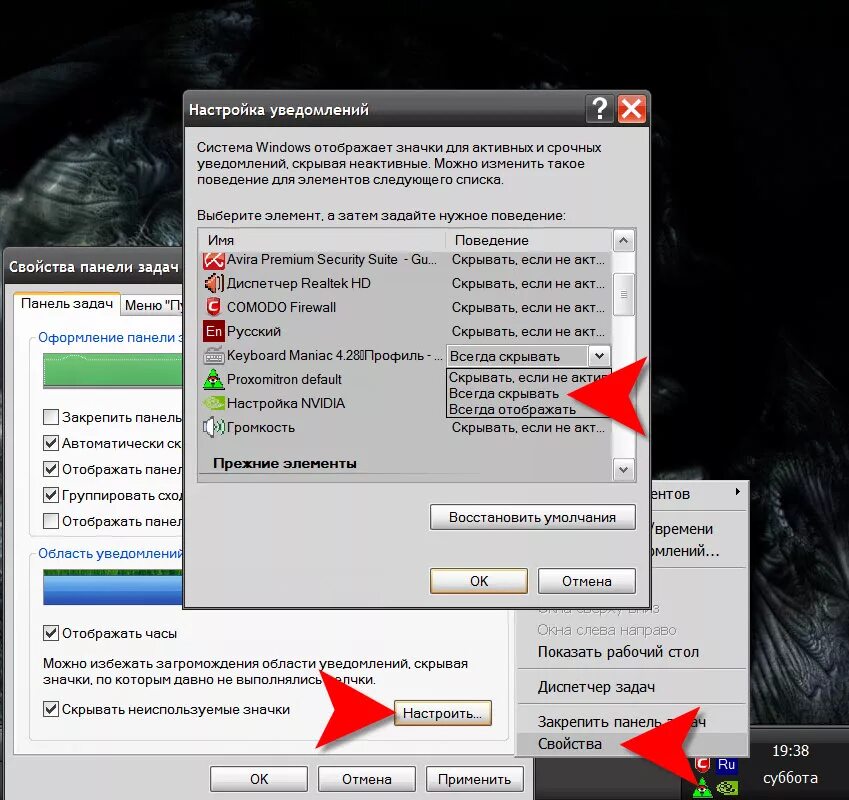Click the Громкость volume speaker icon
Viewport: 849px width, 800px height.
213,428
